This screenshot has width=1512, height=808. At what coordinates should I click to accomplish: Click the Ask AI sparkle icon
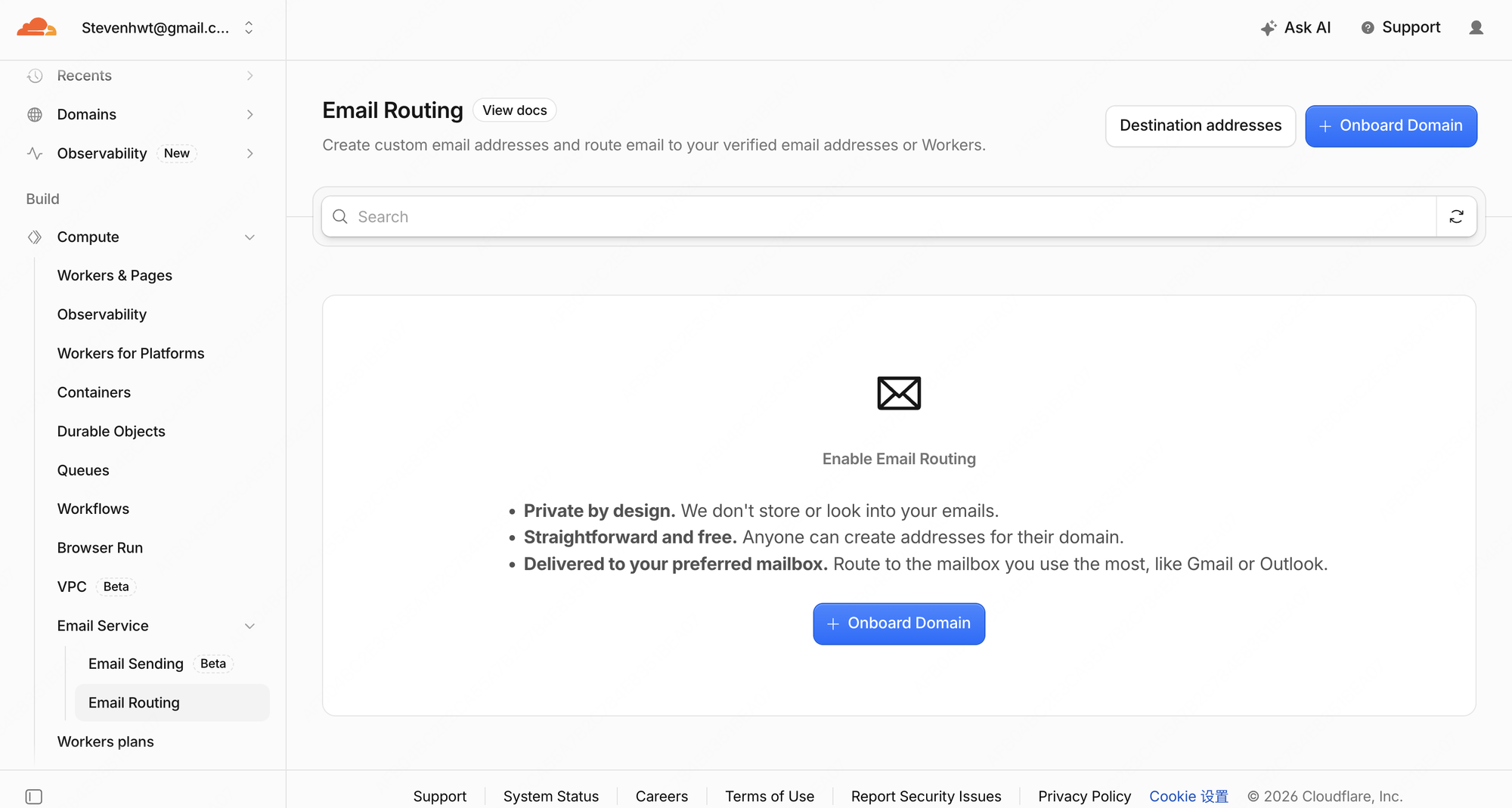pyautogui.click(x=1269, y=28)
